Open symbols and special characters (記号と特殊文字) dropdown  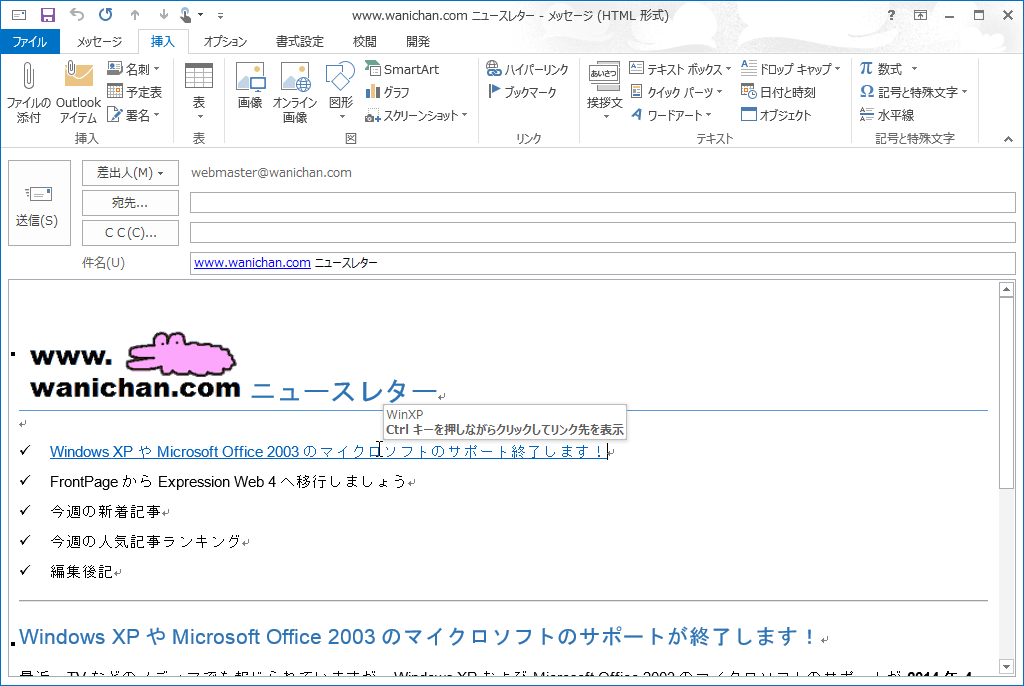point(914,92)
